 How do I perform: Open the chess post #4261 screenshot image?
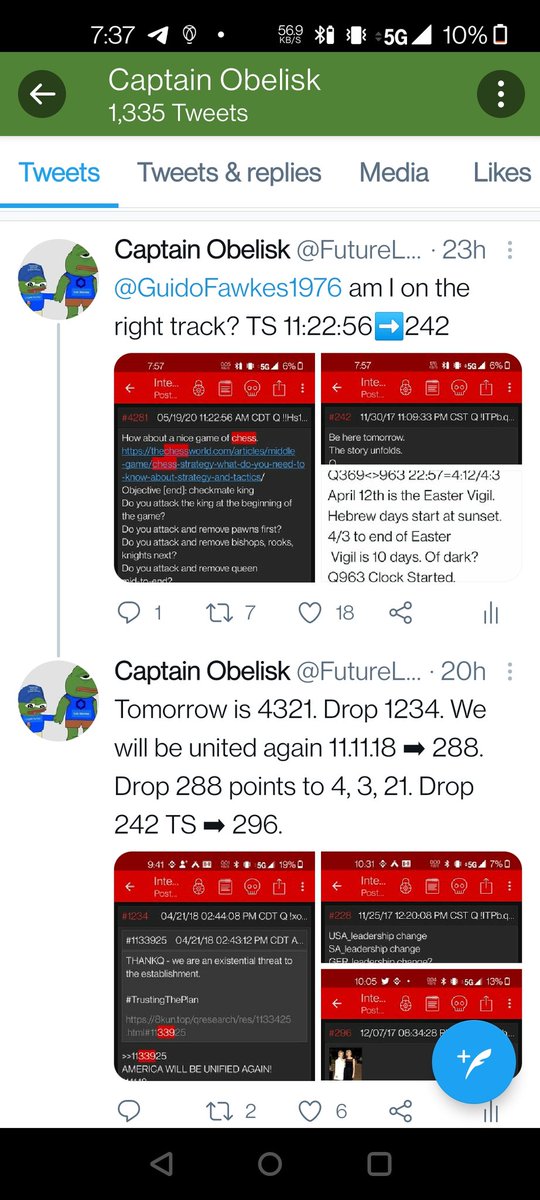[214, 468]
